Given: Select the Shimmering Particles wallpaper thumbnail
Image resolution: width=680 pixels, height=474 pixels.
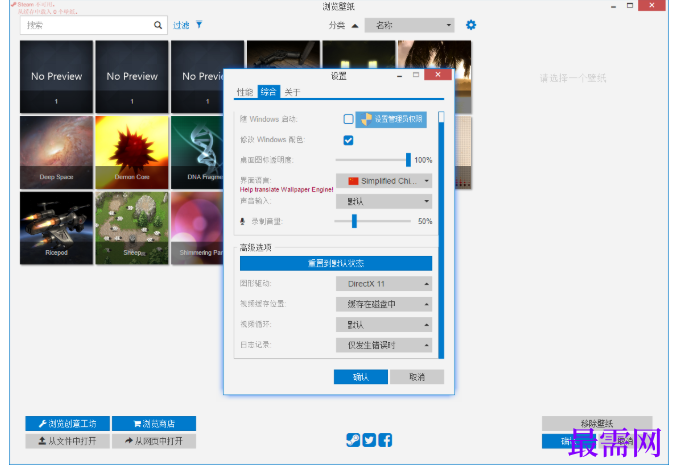Looking at the screenshot, I should [x=197, y=228].
